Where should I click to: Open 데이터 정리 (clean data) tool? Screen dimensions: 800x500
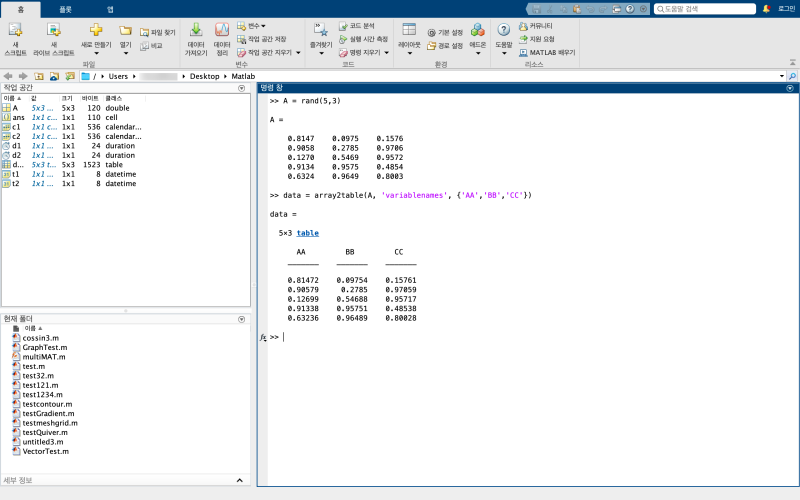click(x=222, y=39)
